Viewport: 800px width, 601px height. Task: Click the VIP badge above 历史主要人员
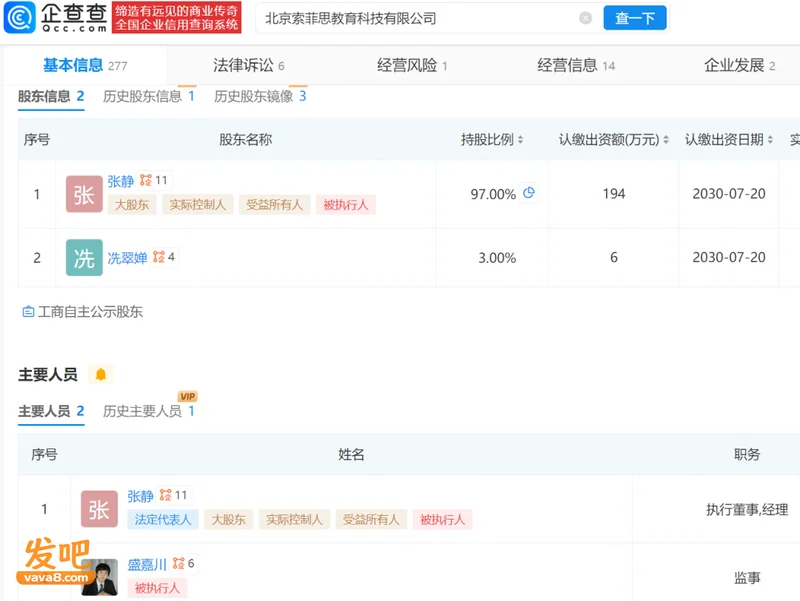pos(188,396)
